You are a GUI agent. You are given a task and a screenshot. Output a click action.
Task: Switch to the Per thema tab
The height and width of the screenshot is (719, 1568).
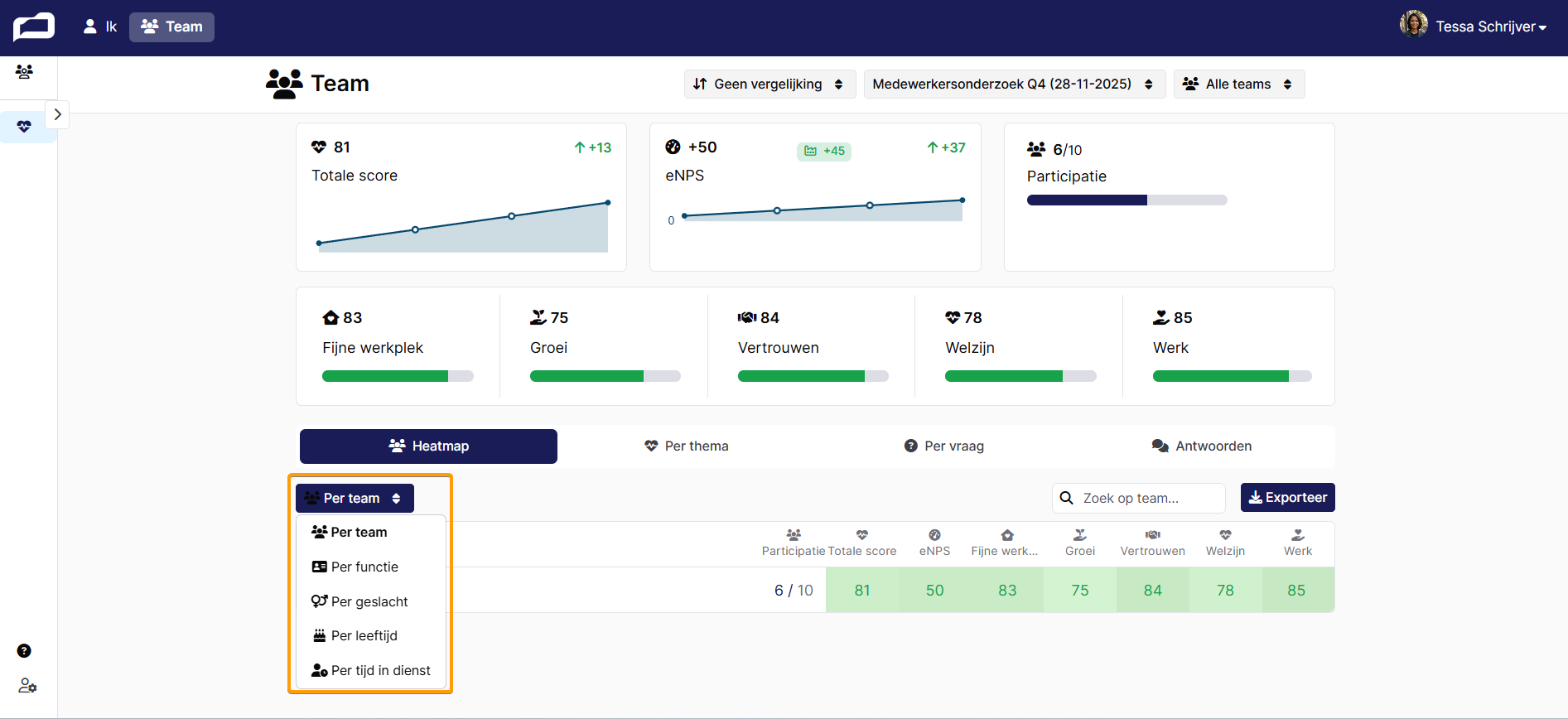coord(686,446)
